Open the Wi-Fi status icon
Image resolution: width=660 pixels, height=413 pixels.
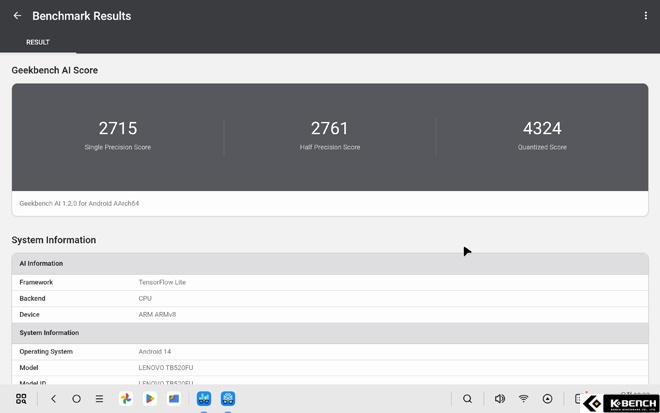524,399
